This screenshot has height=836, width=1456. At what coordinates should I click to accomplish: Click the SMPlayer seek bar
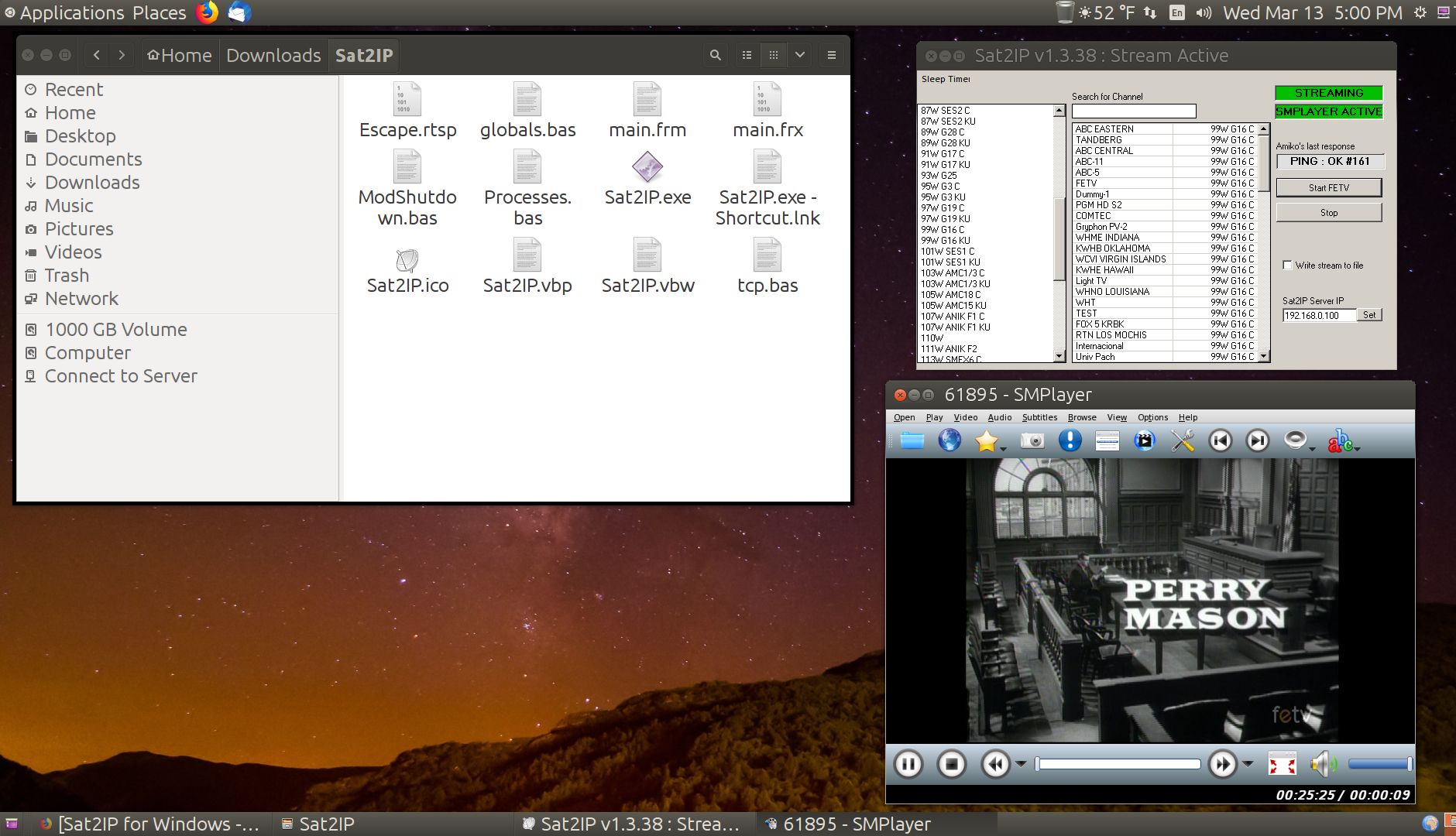tap(1118, 765)
